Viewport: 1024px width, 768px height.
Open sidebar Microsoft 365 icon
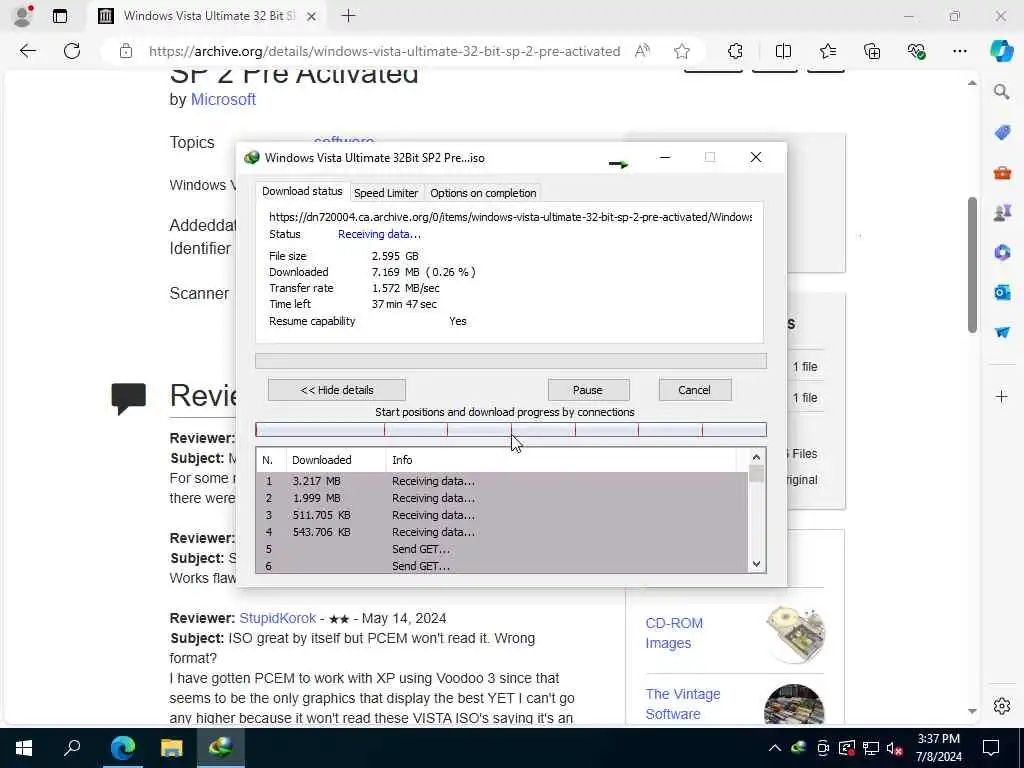tap(1002, 253)
